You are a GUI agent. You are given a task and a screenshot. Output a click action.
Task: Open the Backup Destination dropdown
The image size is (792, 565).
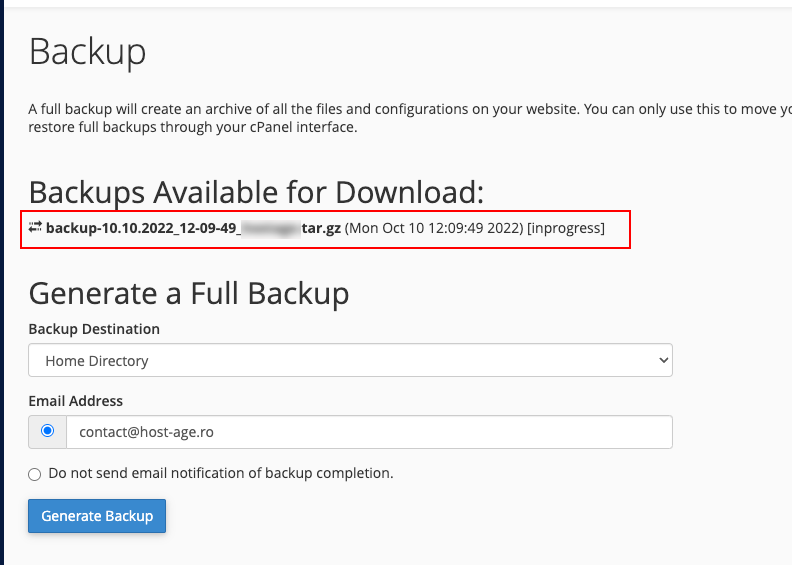(x=350, y=360)
